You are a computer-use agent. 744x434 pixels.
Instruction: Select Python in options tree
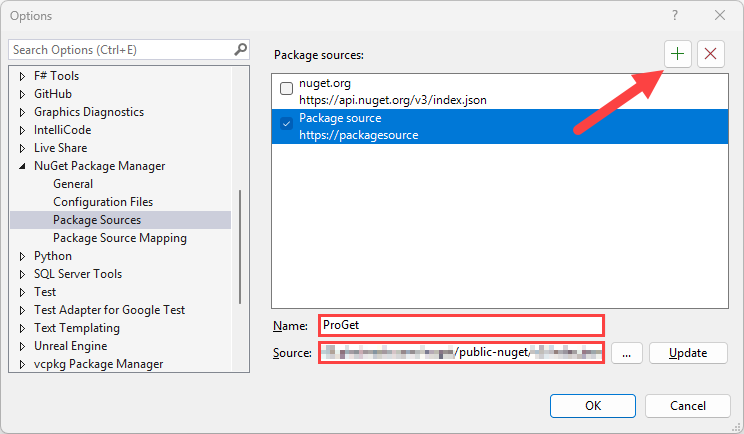[x=53, y=256]
